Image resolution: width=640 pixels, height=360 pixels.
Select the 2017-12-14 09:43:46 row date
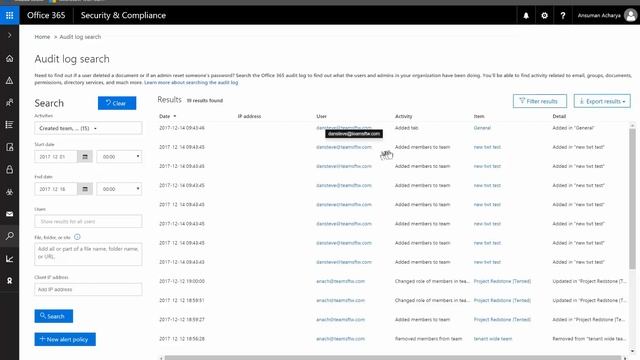point(182,128)
